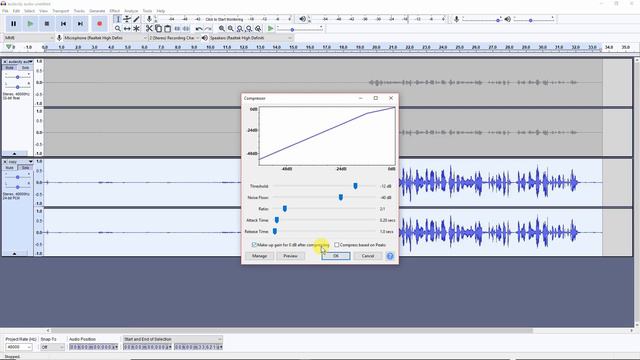The height and width of the screenshot is (360, 640).
Task: Click Fit Project to Width icon
Action: click(x=249, y=29)
